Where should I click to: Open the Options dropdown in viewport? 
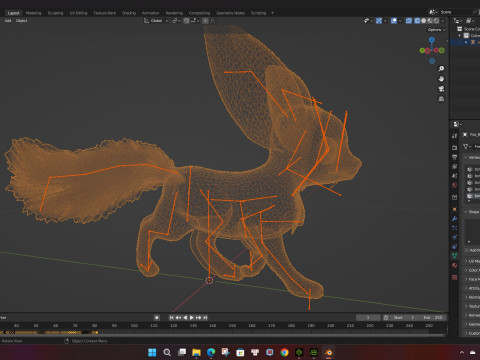[x=437, y=30]
